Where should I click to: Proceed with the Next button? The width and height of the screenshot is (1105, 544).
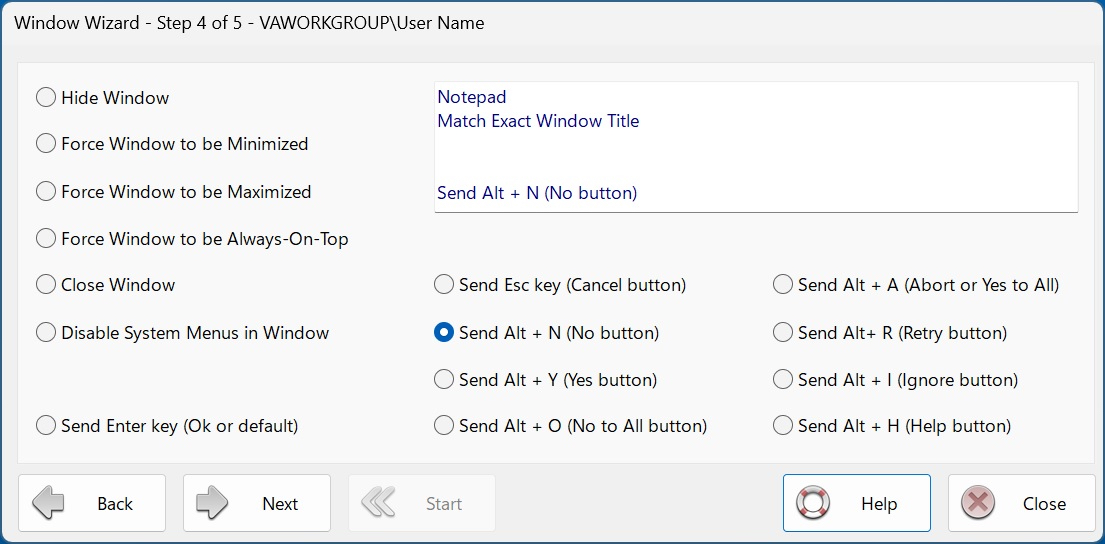tap(257, 503)
